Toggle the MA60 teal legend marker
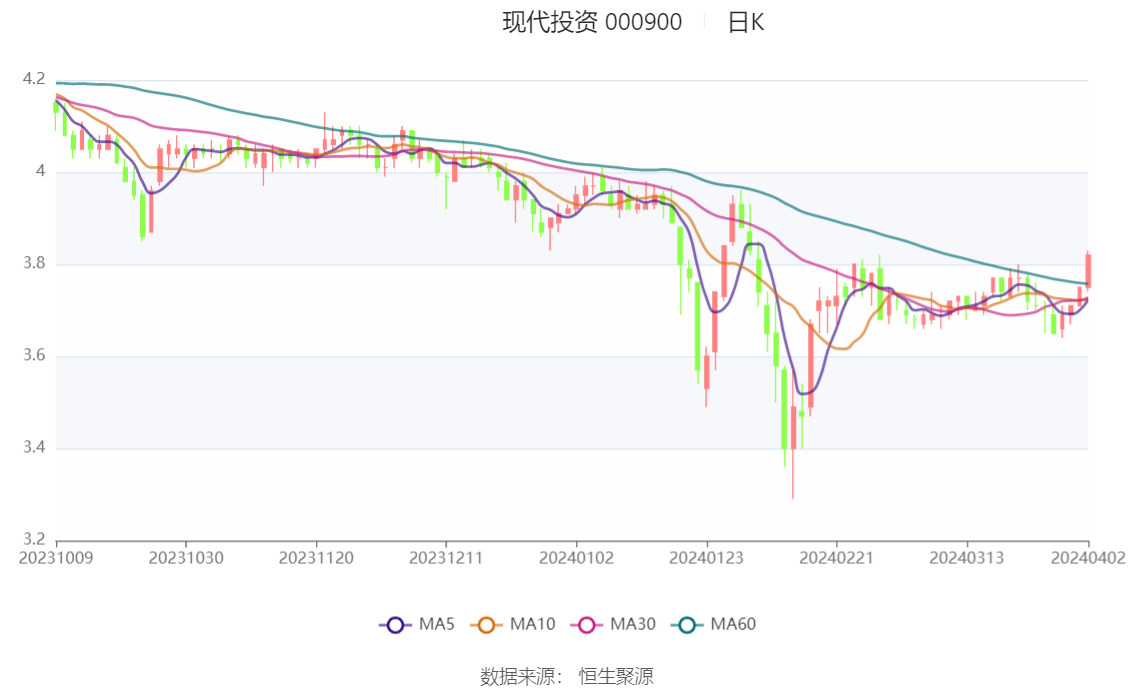Screen dimensions: 1134x689 point(687,625)
